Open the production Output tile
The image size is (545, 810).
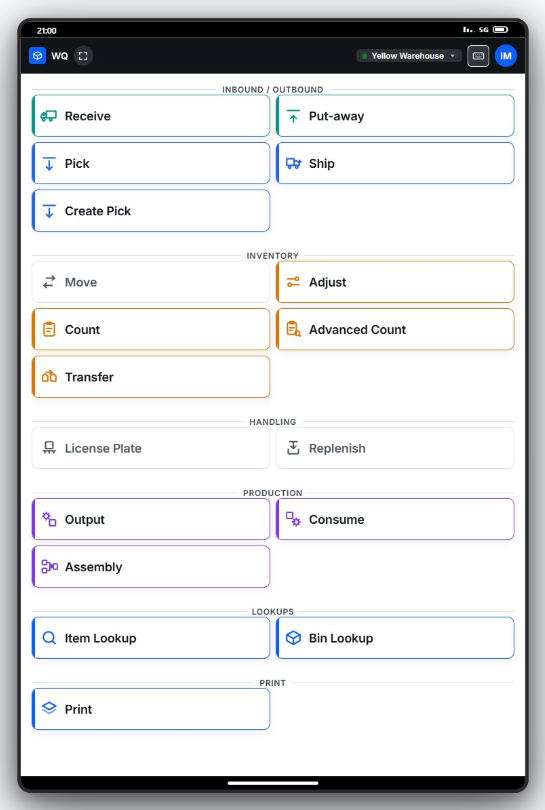click(151, 519)
